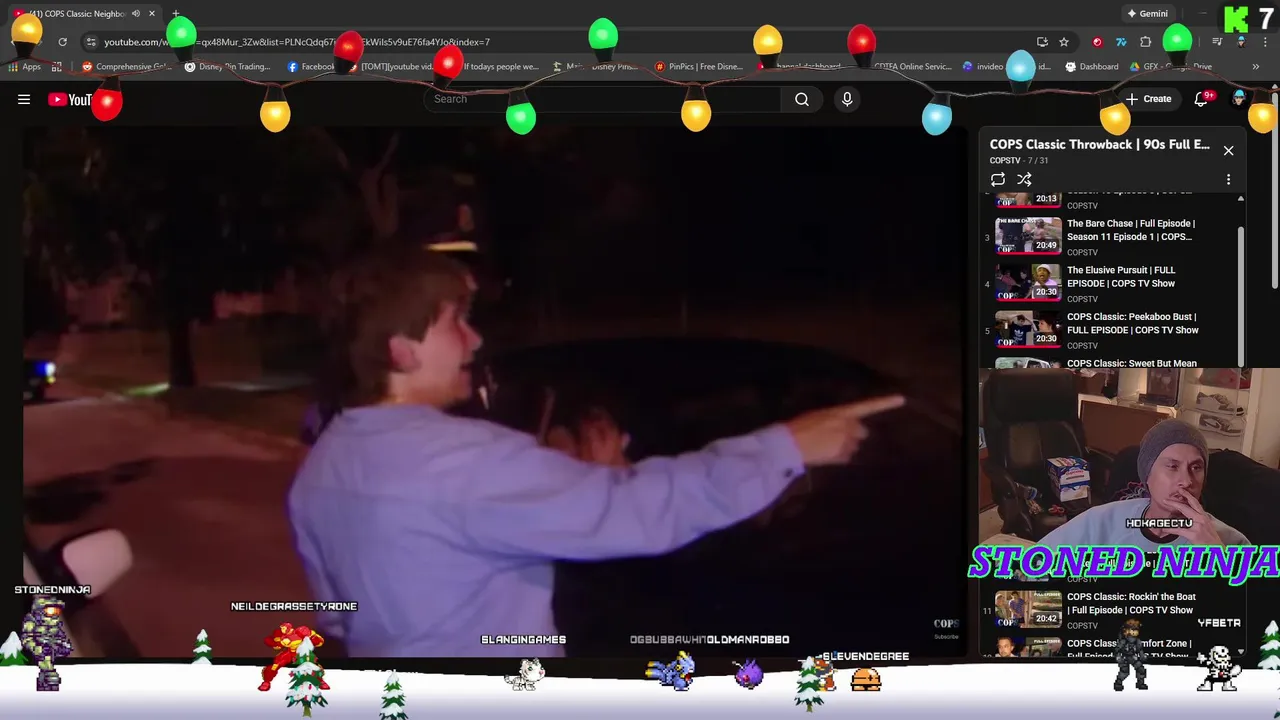The height and width of the screenshot is (720, 1280).
Task: Open the blue 7TV extension icon
Action: tap(1121, 42)
